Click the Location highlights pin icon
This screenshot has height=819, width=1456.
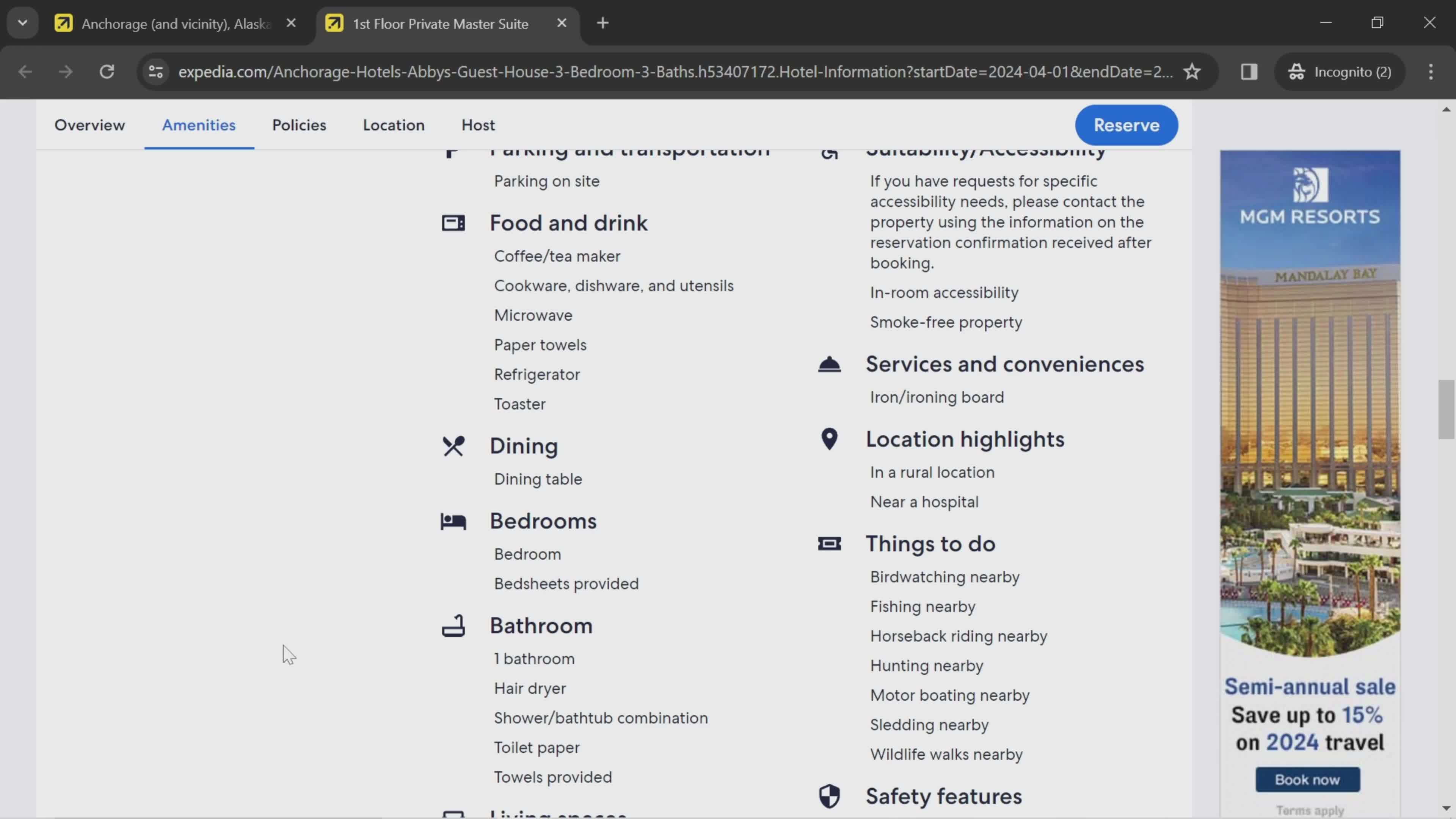pos(829,439)
